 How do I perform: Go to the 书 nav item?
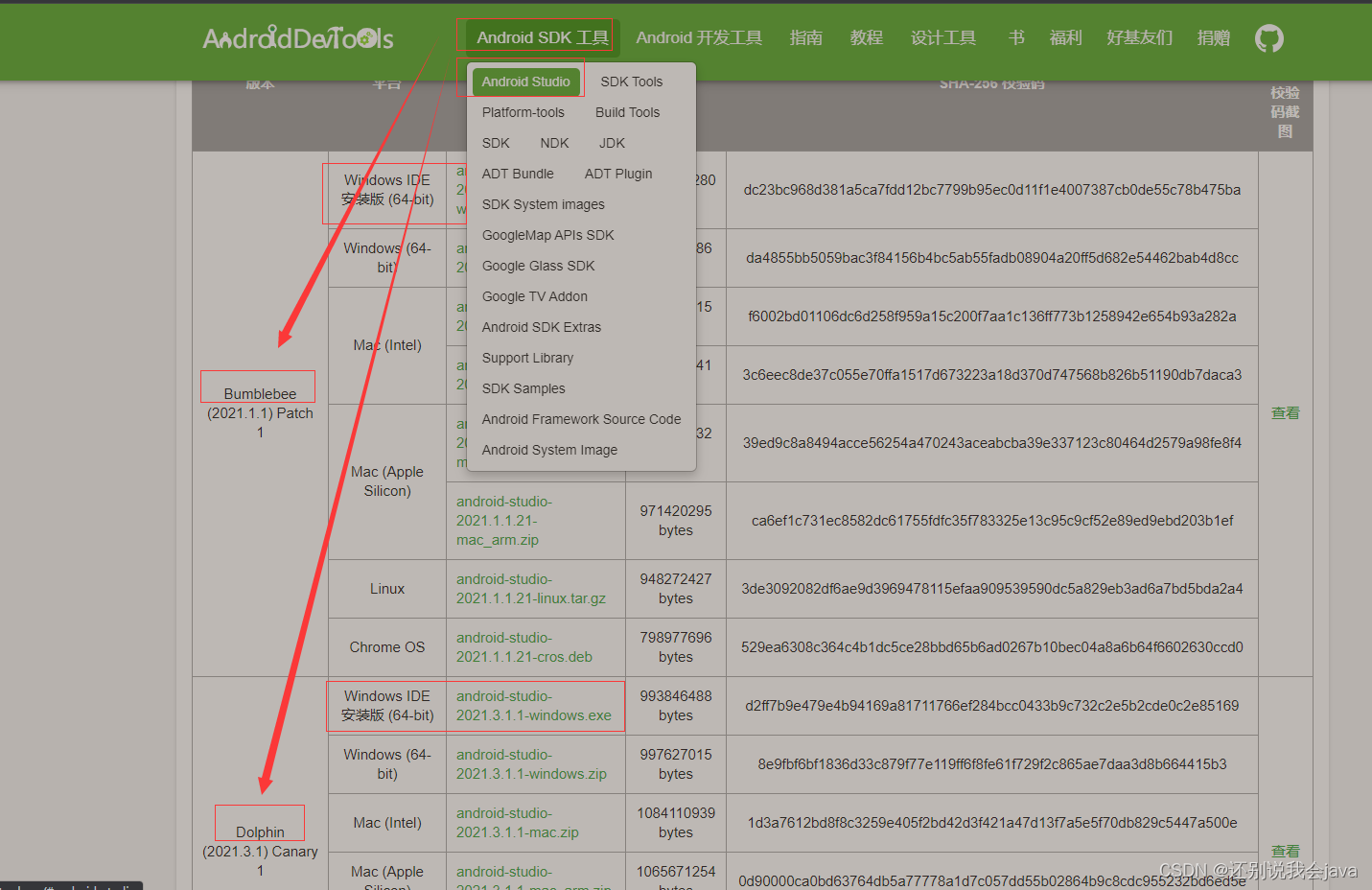click(1016, 38)
